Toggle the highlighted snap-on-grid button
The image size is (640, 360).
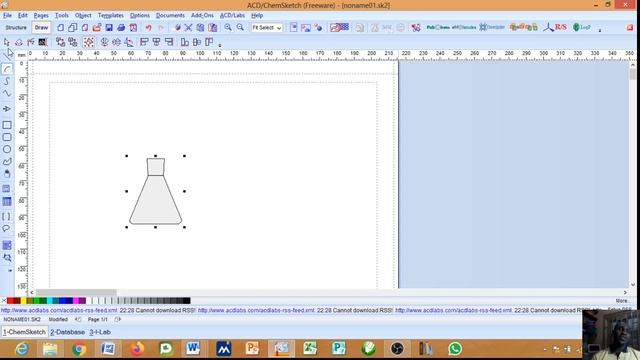[x=89, y=42]
